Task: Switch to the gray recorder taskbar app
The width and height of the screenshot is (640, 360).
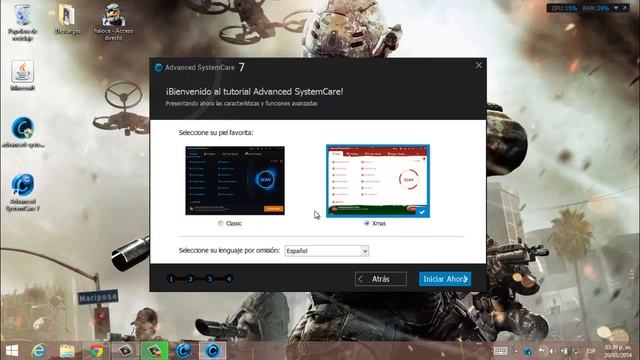Action: [125, 351]
